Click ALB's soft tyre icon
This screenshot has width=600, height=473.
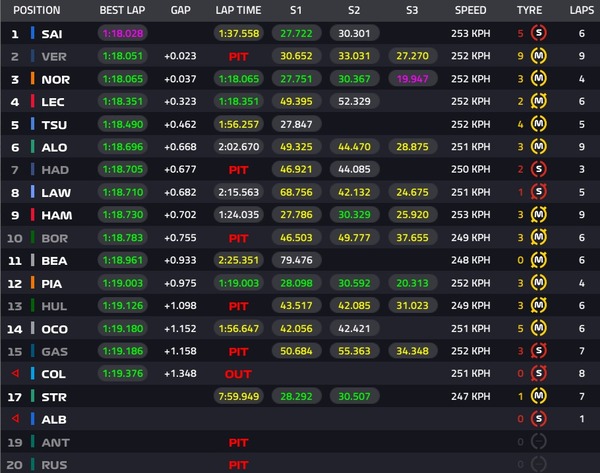540,418
